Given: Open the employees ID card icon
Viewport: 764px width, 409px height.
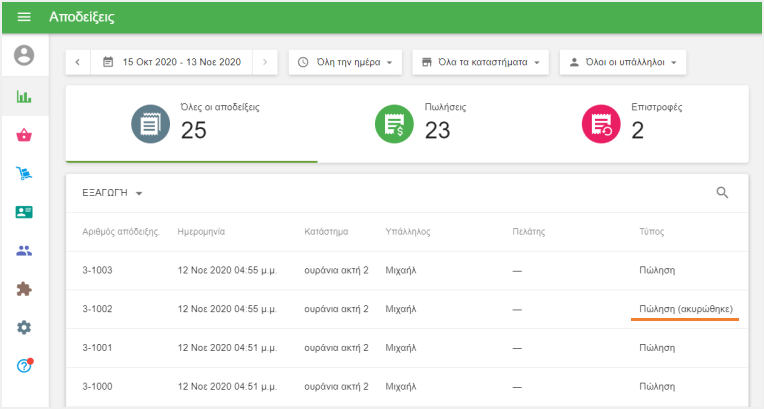Looking at the screenshot, I should tap(24, 212).
